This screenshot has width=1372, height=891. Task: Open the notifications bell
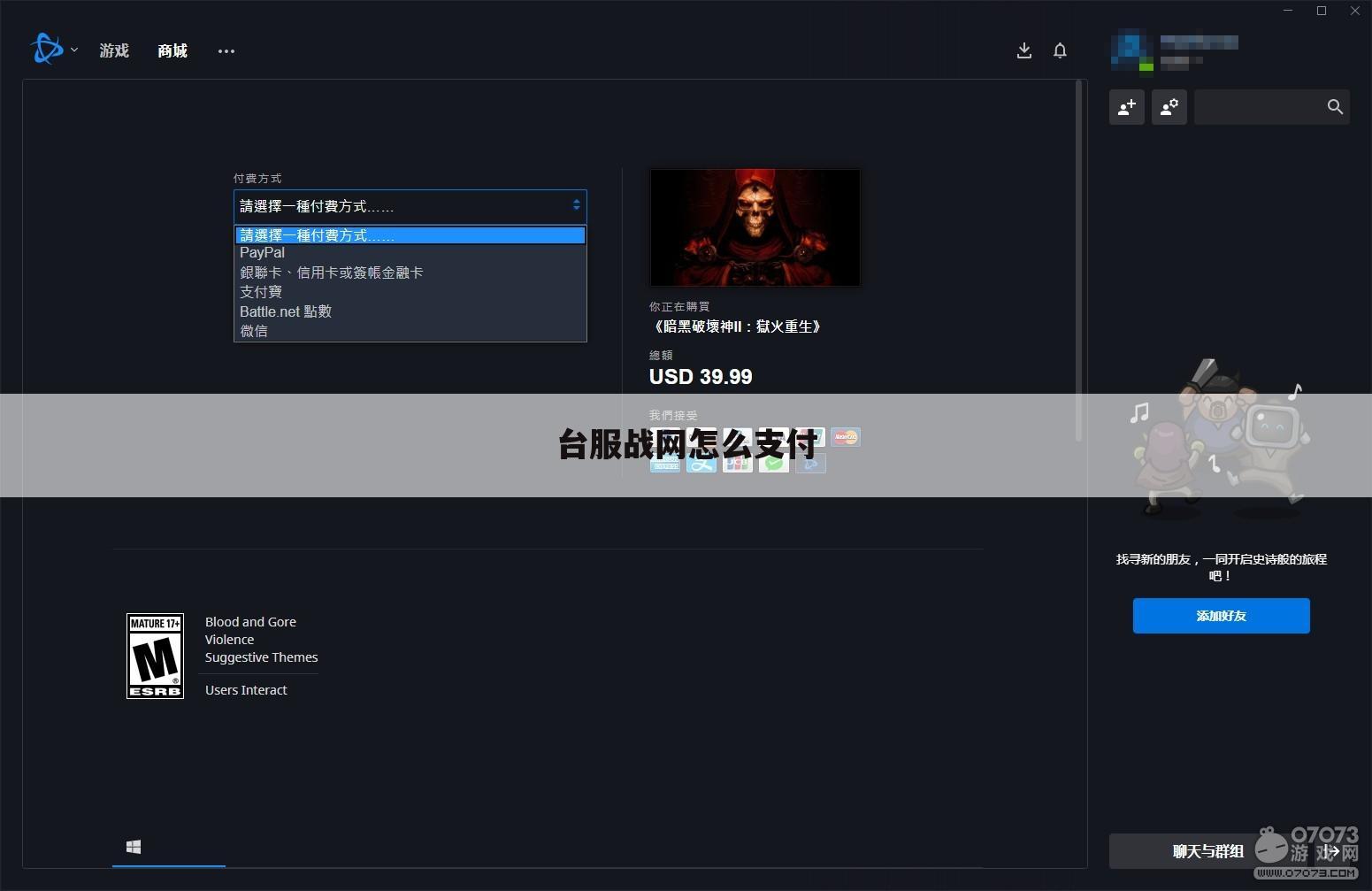pyautogui.click(x=1060, y=50)
